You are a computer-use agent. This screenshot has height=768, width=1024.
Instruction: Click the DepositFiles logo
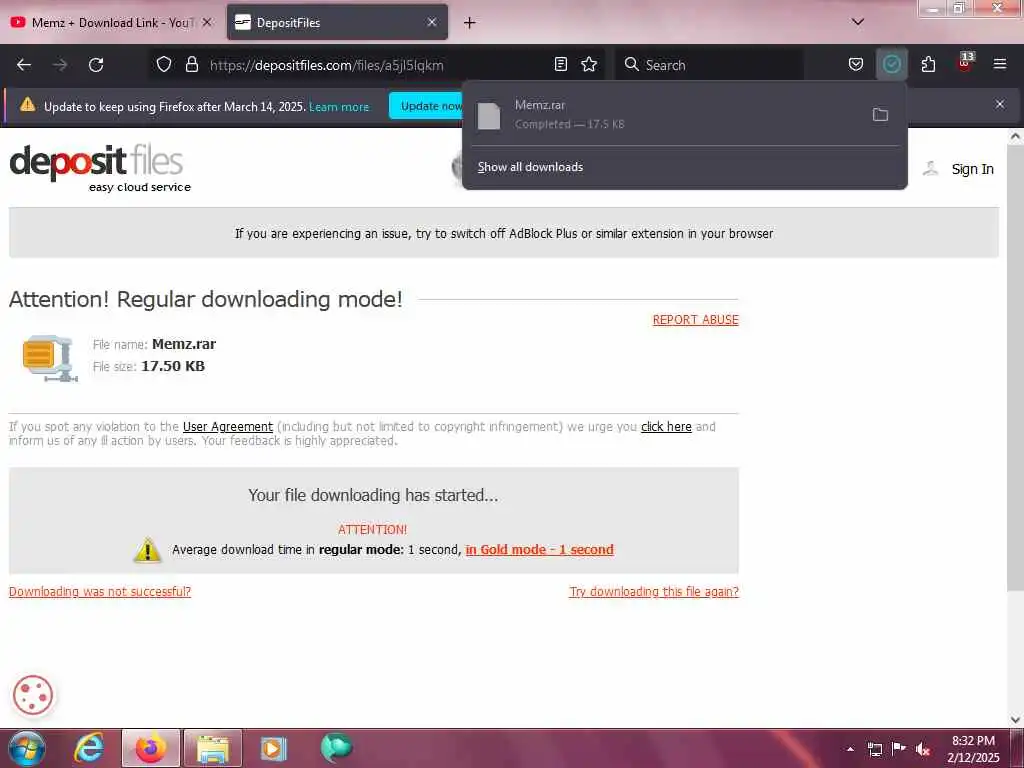tap(99, 168)
